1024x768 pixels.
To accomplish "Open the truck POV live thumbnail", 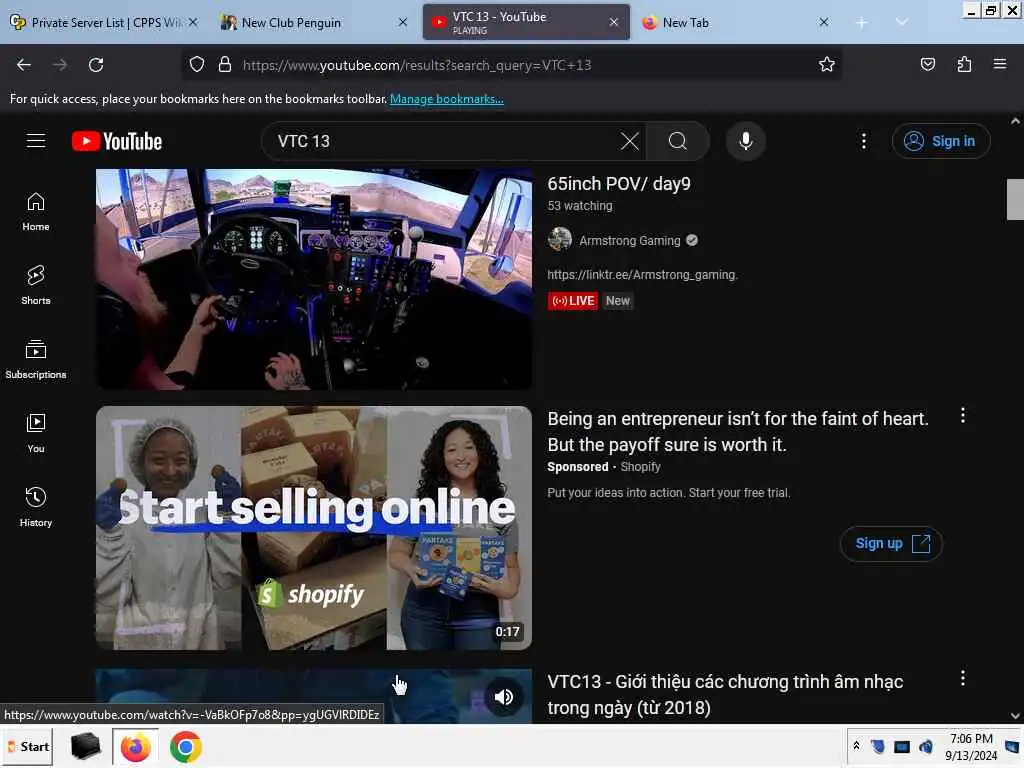I will (x=313, y=279).
